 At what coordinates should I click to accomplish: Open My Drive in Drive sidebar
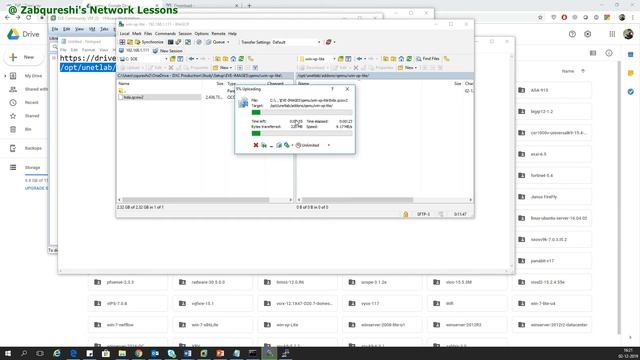(x=33, y=76)
